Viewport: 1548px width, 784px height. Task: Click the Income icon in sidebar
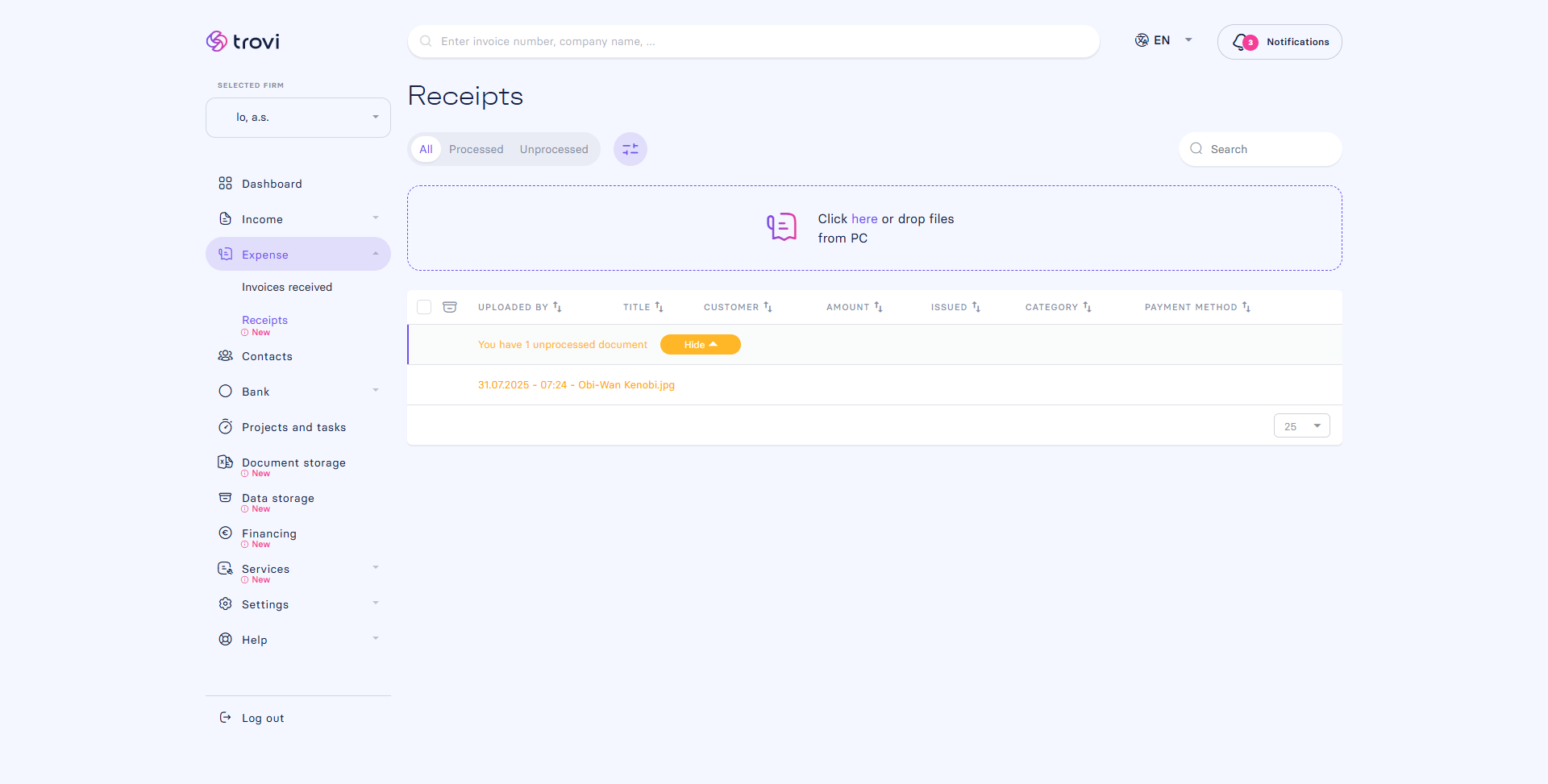pyautogui.click(x=225, y=219)
